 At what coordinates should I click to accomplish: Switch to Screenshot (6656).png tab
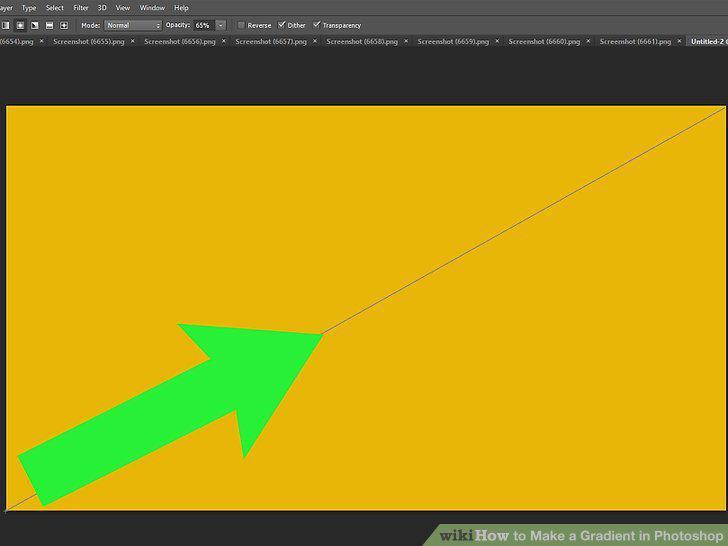coord(180,41)
